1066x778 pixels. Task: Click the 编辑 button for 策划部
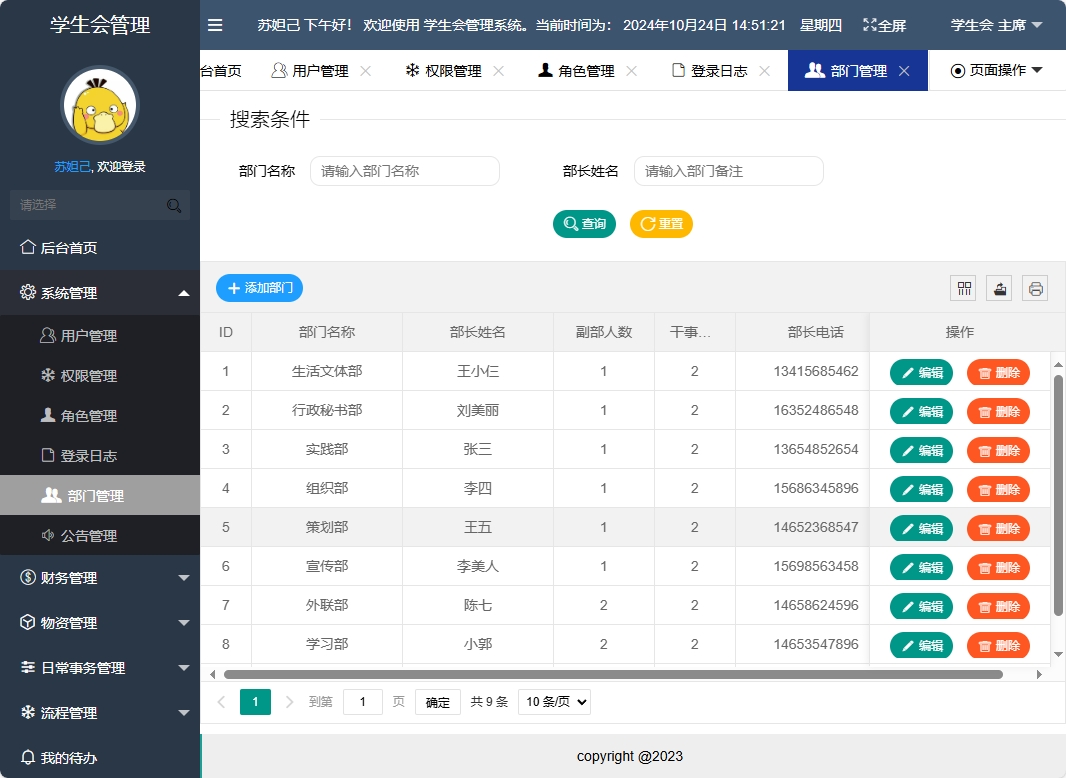click(920, 527)
